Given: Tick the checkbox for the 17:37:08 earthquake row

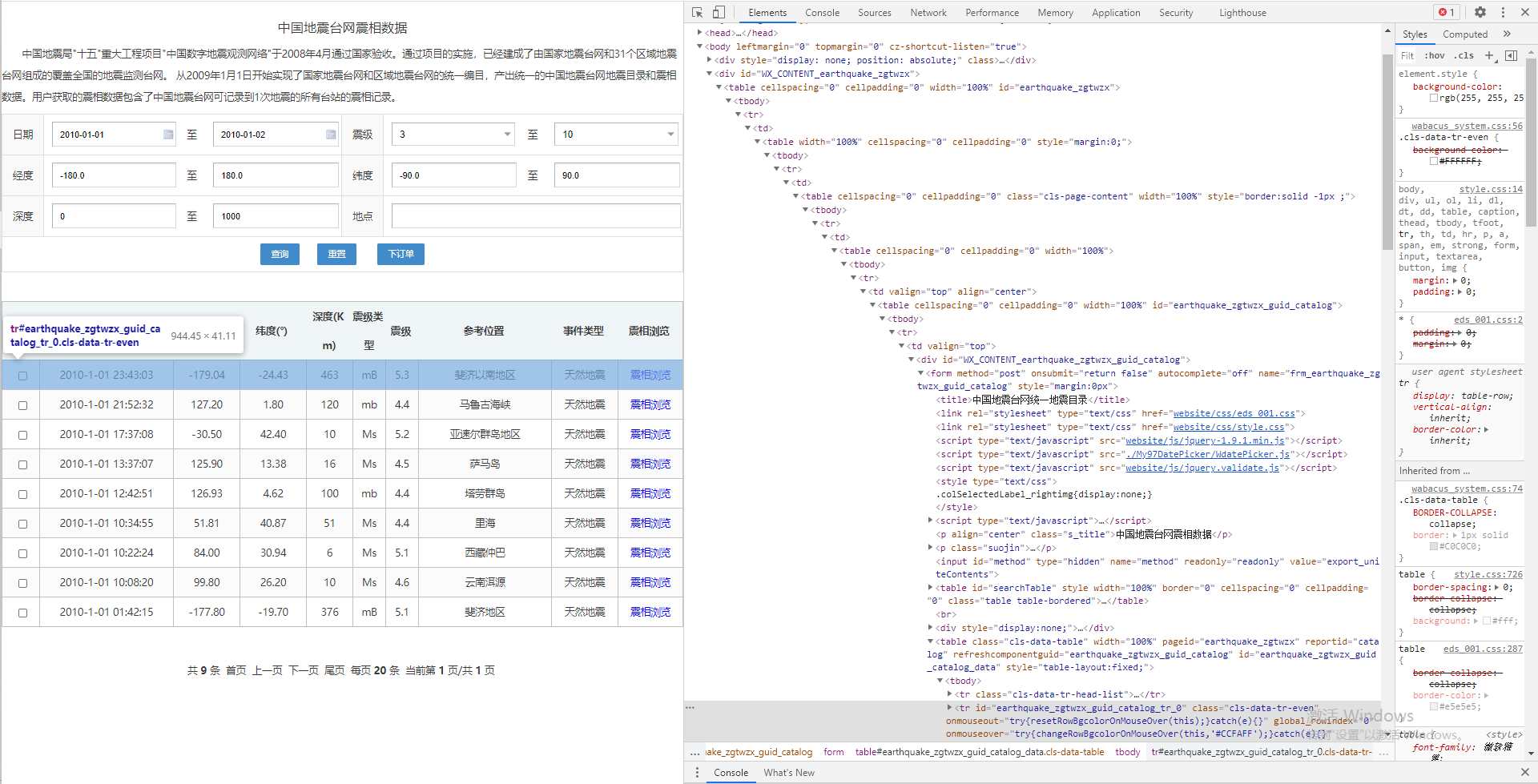Looking at the screenshot, I should tap(22, 435).
